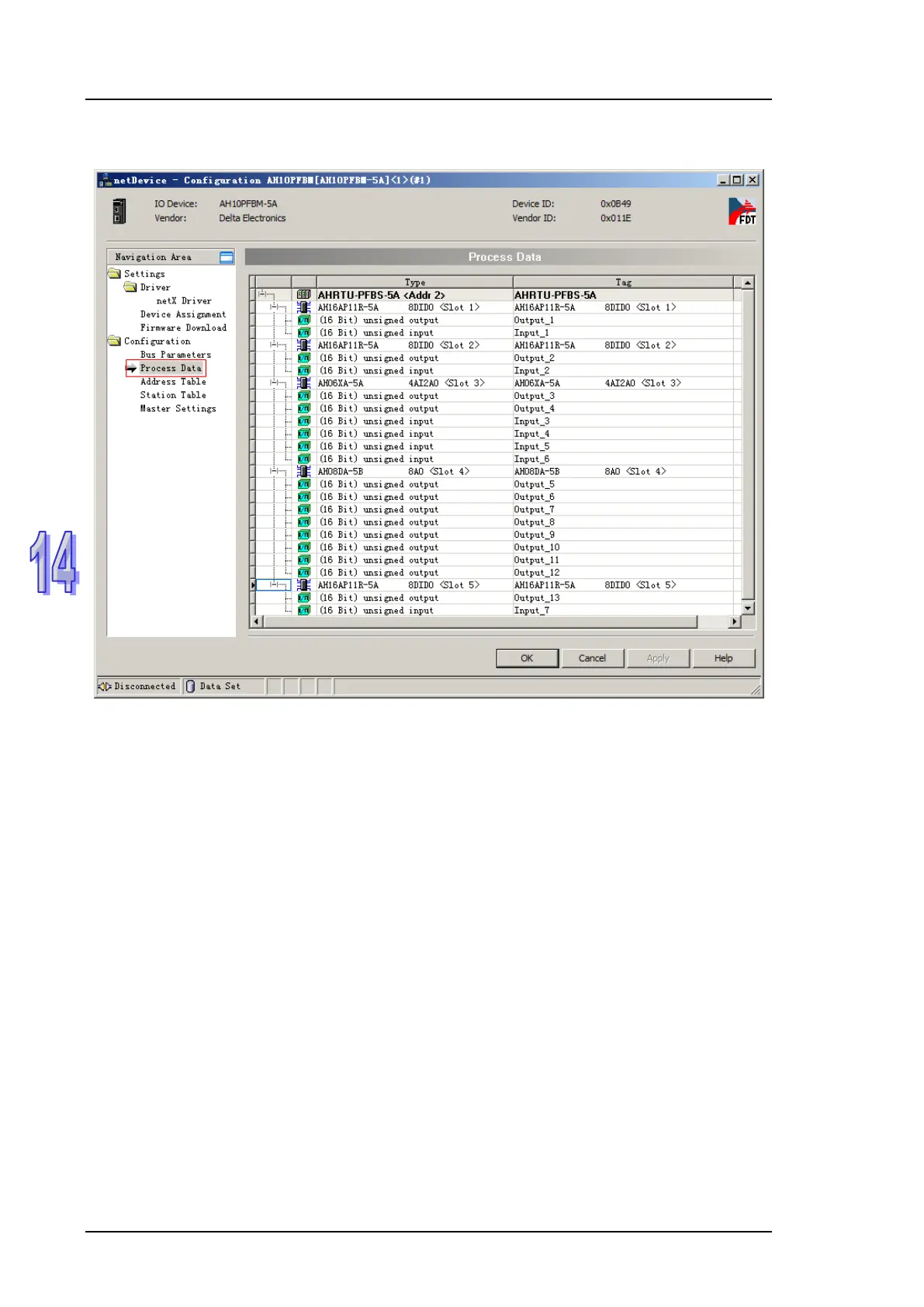
Task: Click the icon beside Output_5 row
Action: pyautogui.click(x=304, y=484)
